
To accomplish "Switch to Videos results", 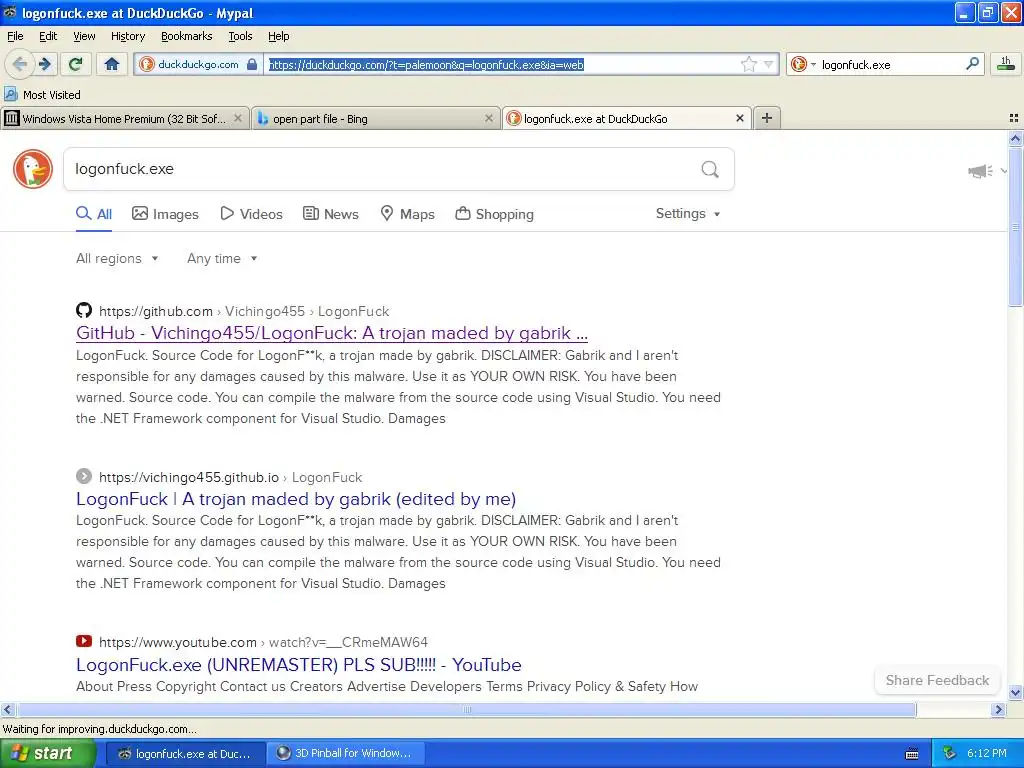I will point(251,214).
